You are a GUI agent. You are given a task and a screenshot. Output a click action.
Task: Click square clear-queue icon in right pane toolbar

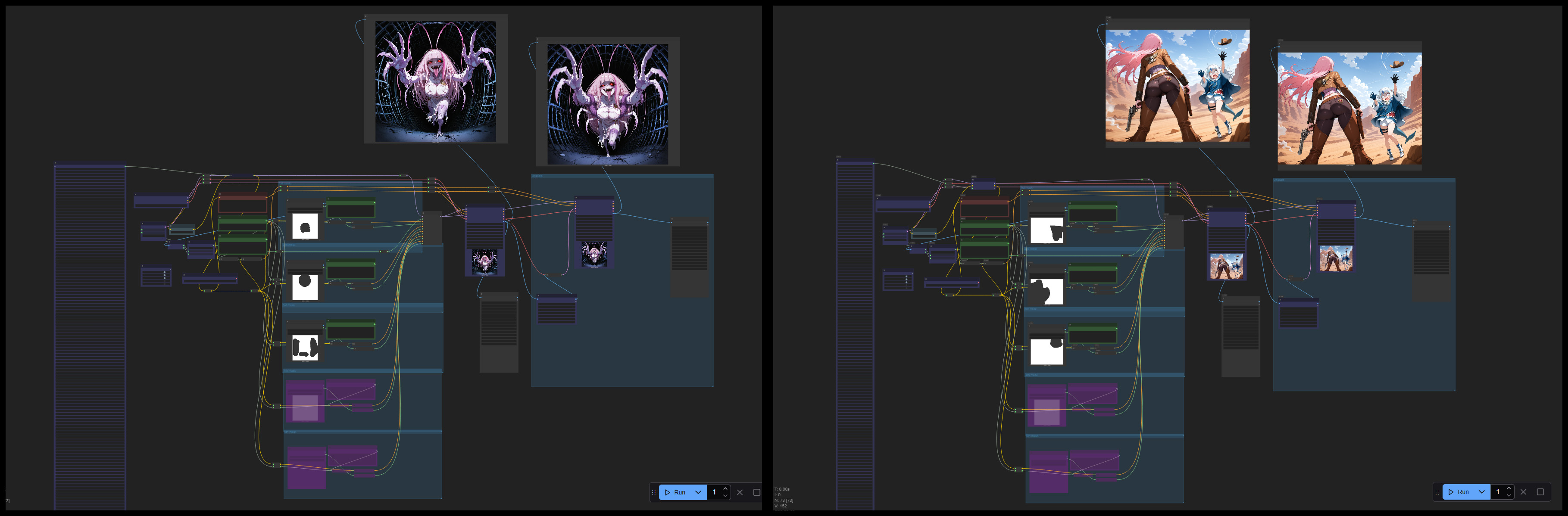point(1540,491)
